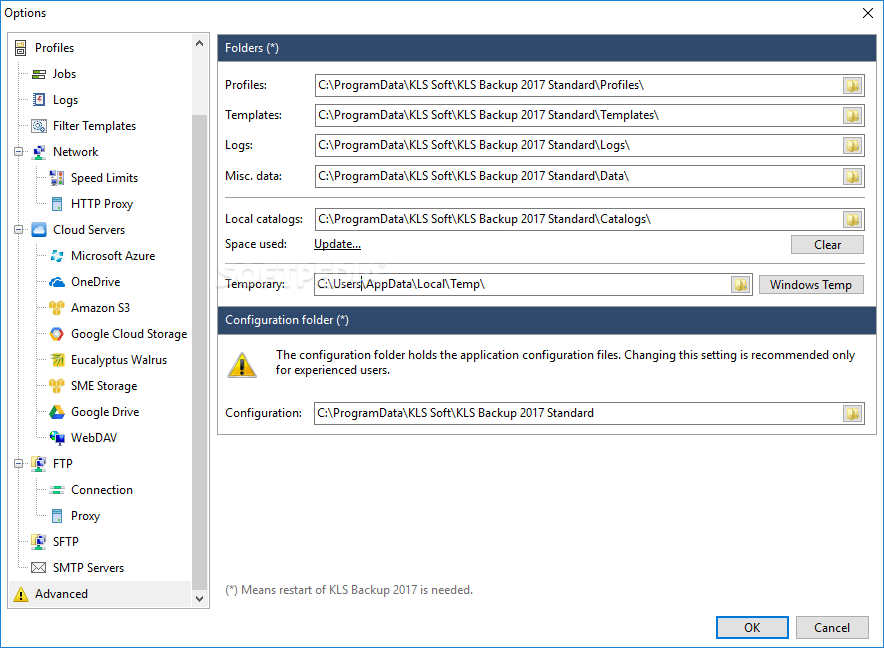This screenshot has height=648, width=884.
Task: Click the HTTP Proxy icon
Action: click(57, 204)
